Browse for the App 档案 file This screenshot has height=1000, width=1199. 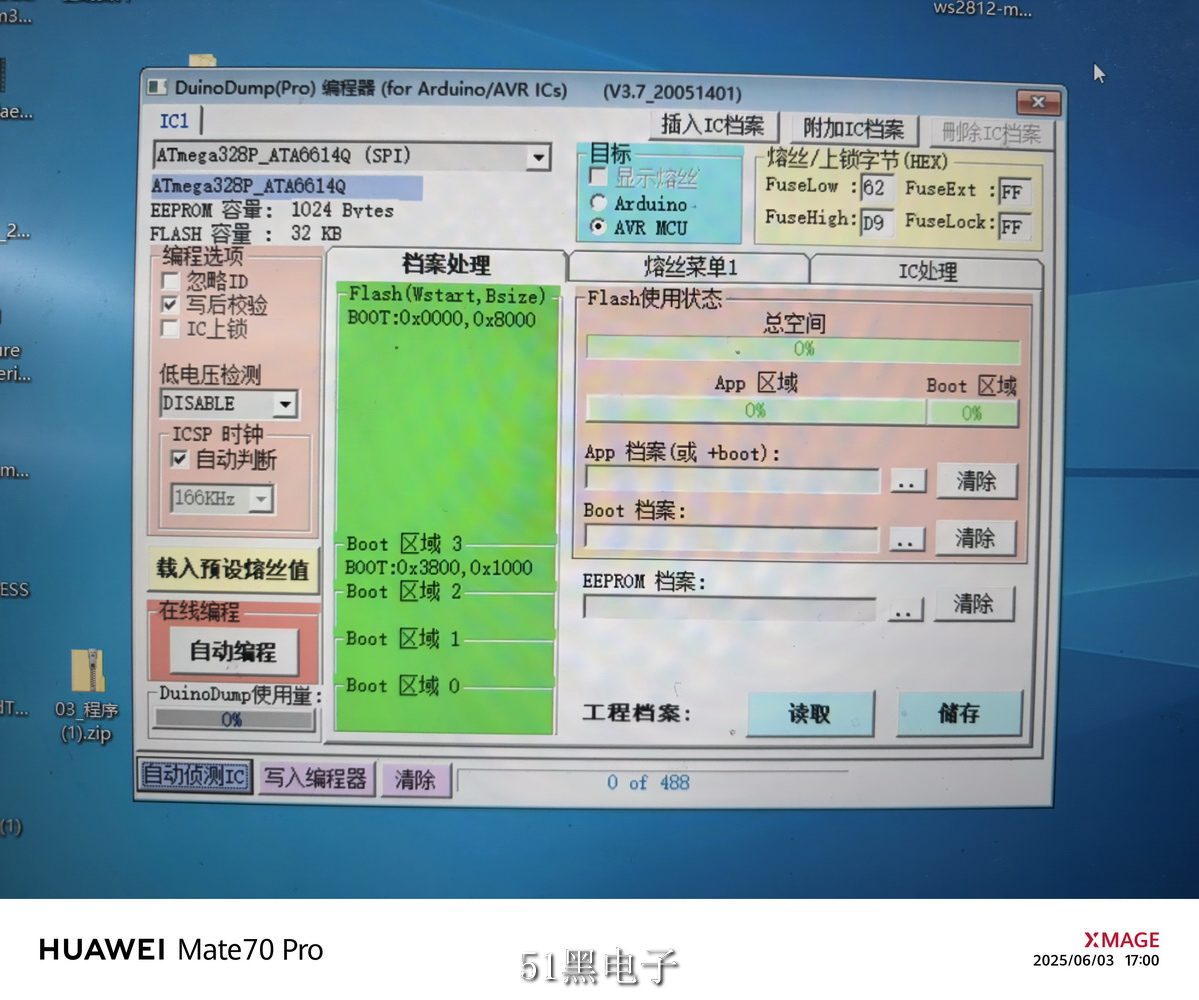tap(907, 481)
